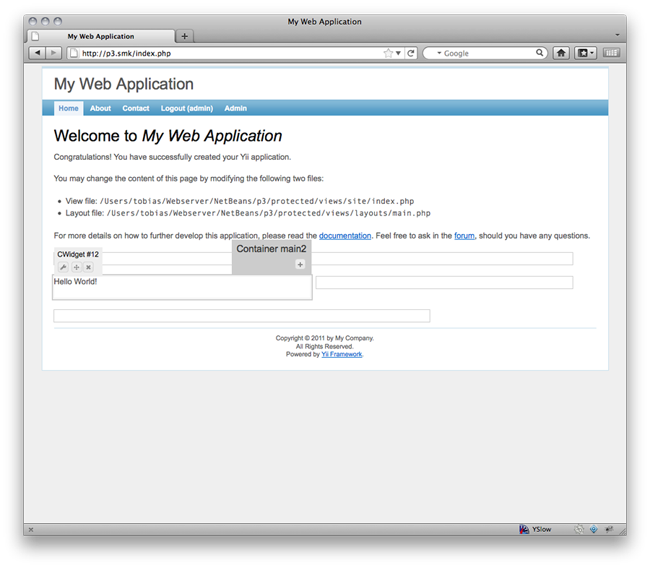Viewport: 650px width, 568px height.
Task: Click the YSlow status bar icon
Action: pyautogui.click(x=524, y=529)
